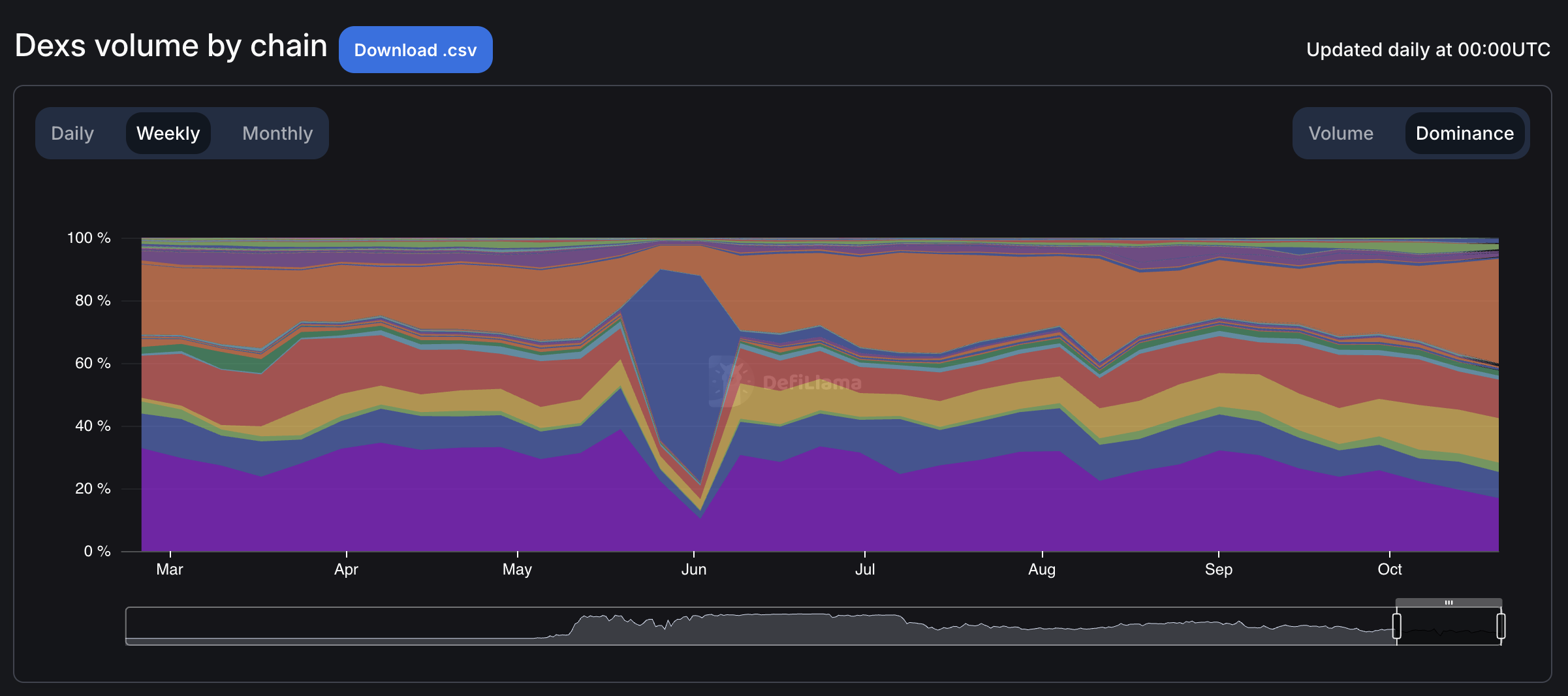Click the left handle of the timeline range selector

(1396, 625)
